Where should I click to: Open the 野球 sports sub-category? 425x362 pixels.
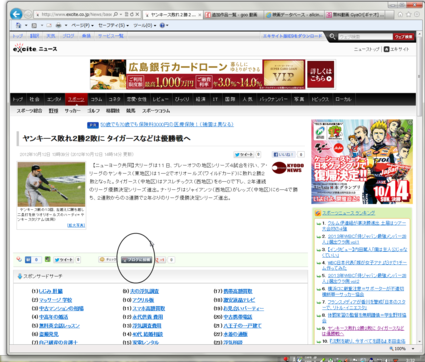pos(53,111)
